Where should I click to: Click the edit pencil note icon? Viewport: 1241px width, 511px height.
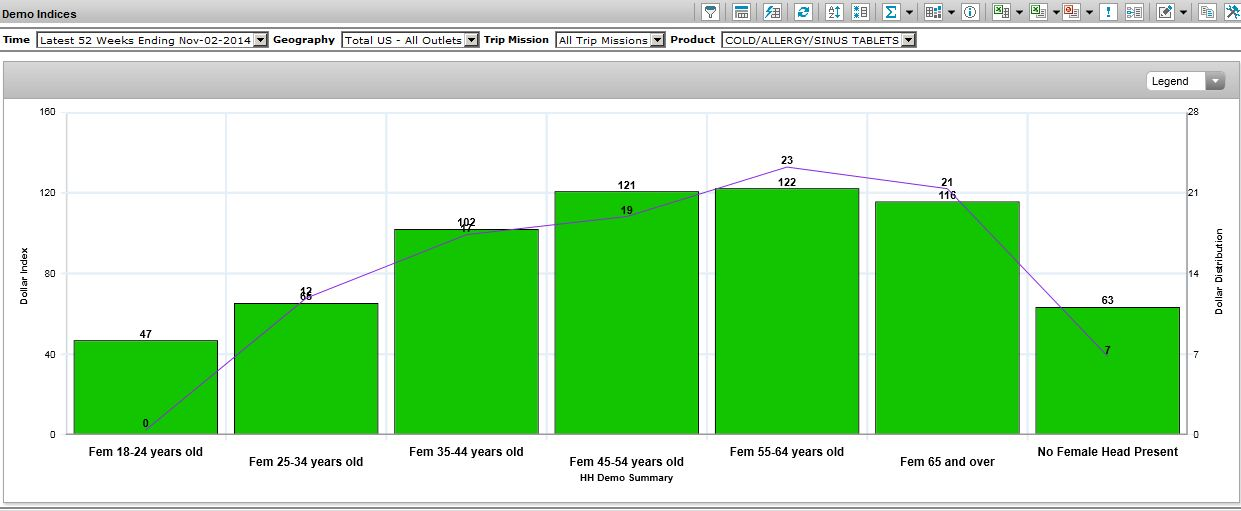(1164, 12)
